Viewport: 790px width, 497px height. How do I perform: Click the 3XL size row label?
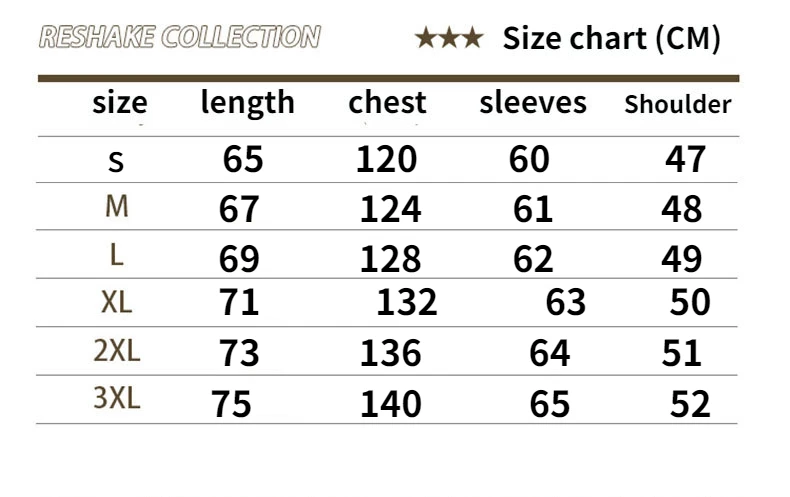tap(117, 398)
